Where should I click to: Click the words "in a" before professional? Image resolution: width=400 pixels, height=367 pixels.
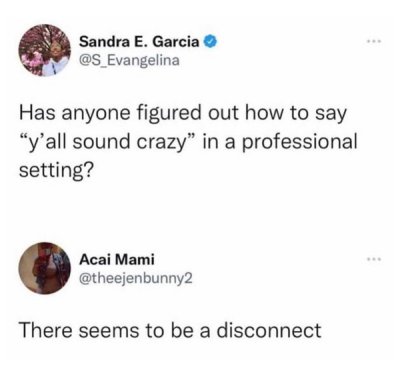[216, 142]
